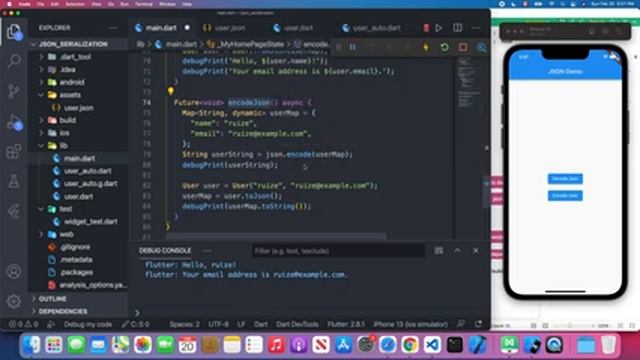Image resolution: width=640 pixels, height=360 pixels.
Task: Click errors and warnings count in status bar
Action: (23, 324)
